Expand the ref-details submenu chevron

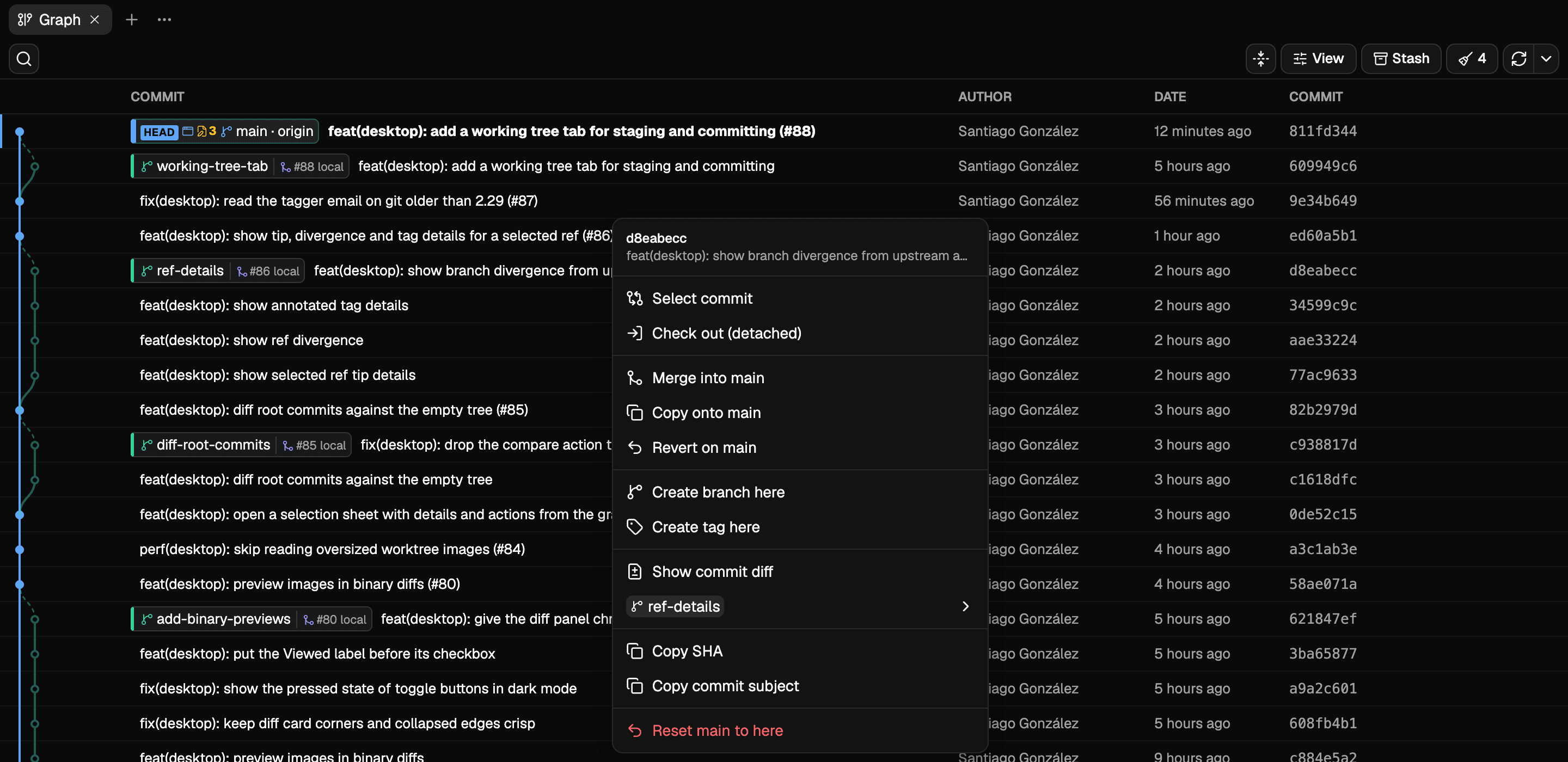[965, 606]
